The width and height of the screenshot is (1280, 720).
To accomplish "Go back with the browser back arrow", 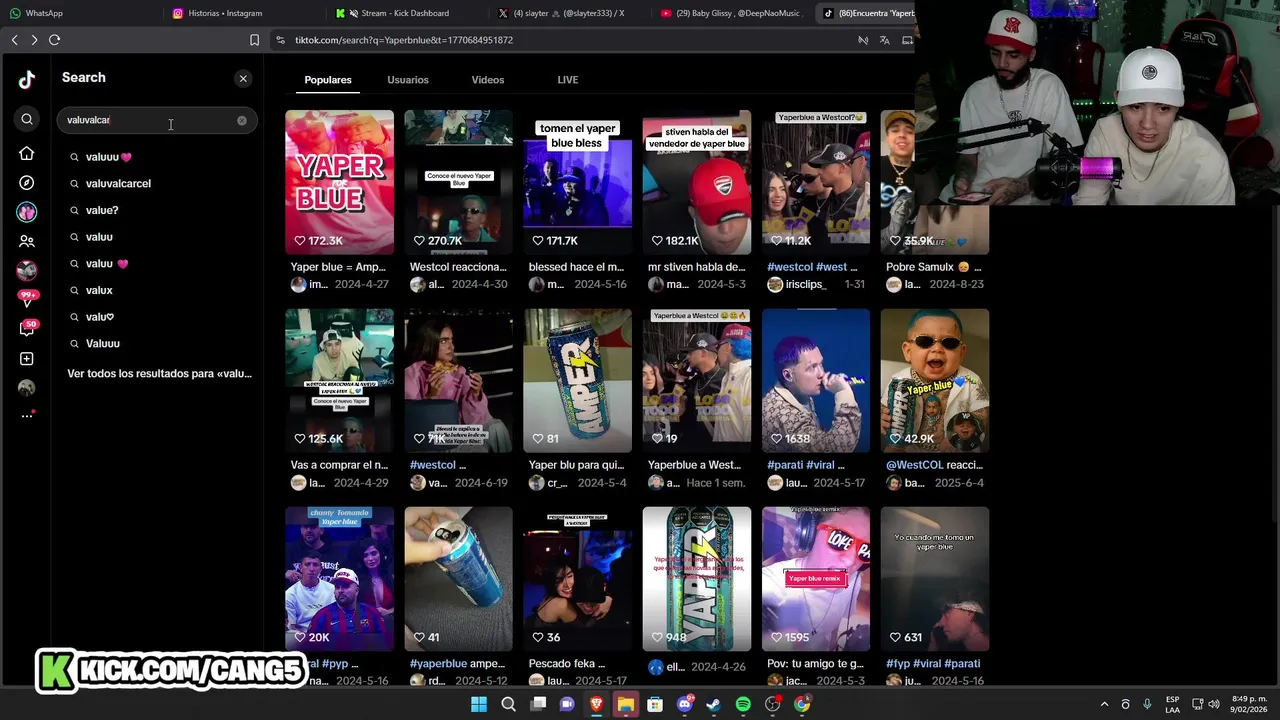I will [14, 40].
